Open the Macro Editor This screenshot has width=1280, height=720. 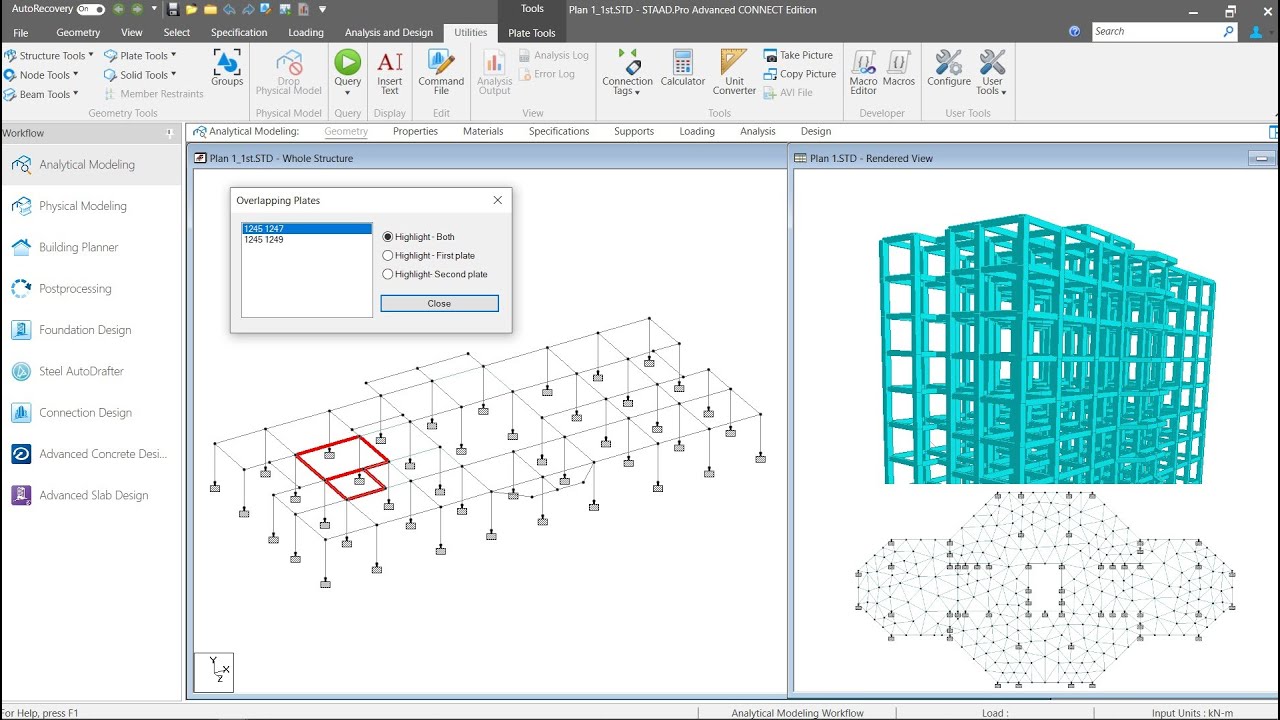863,72
